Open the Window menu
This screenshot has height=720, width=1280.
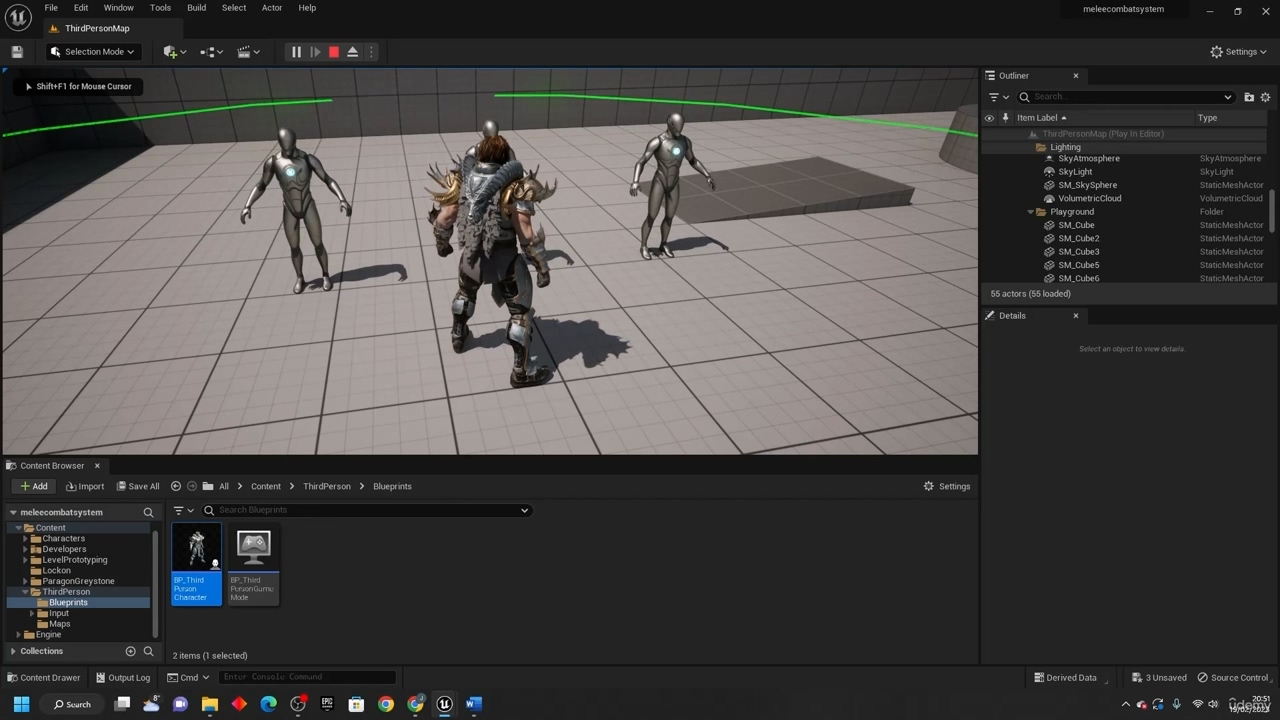(x=118, y=8)
